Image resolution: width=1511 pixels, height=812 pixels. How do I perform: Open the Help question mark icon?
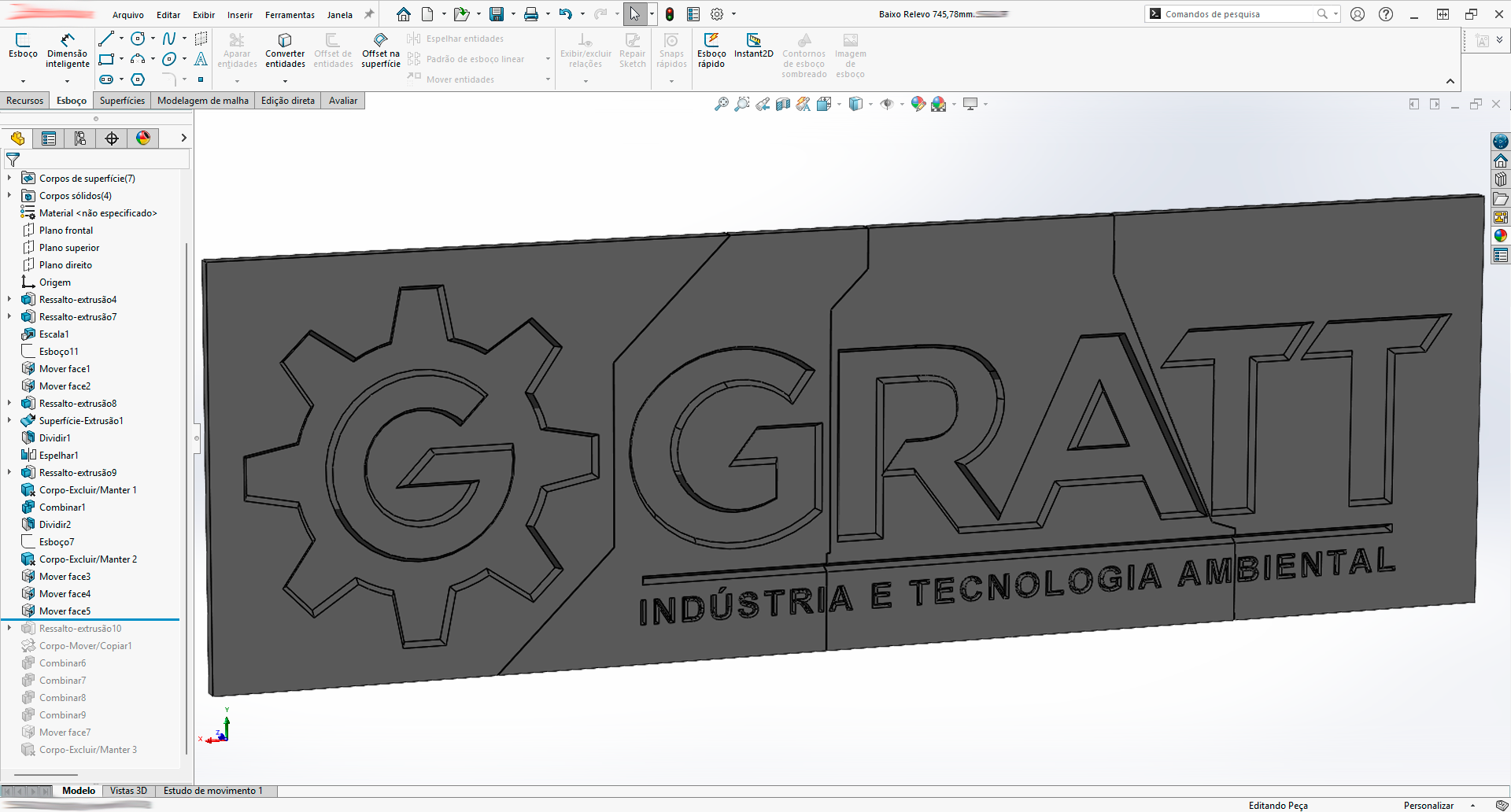tap(1386, 14)
